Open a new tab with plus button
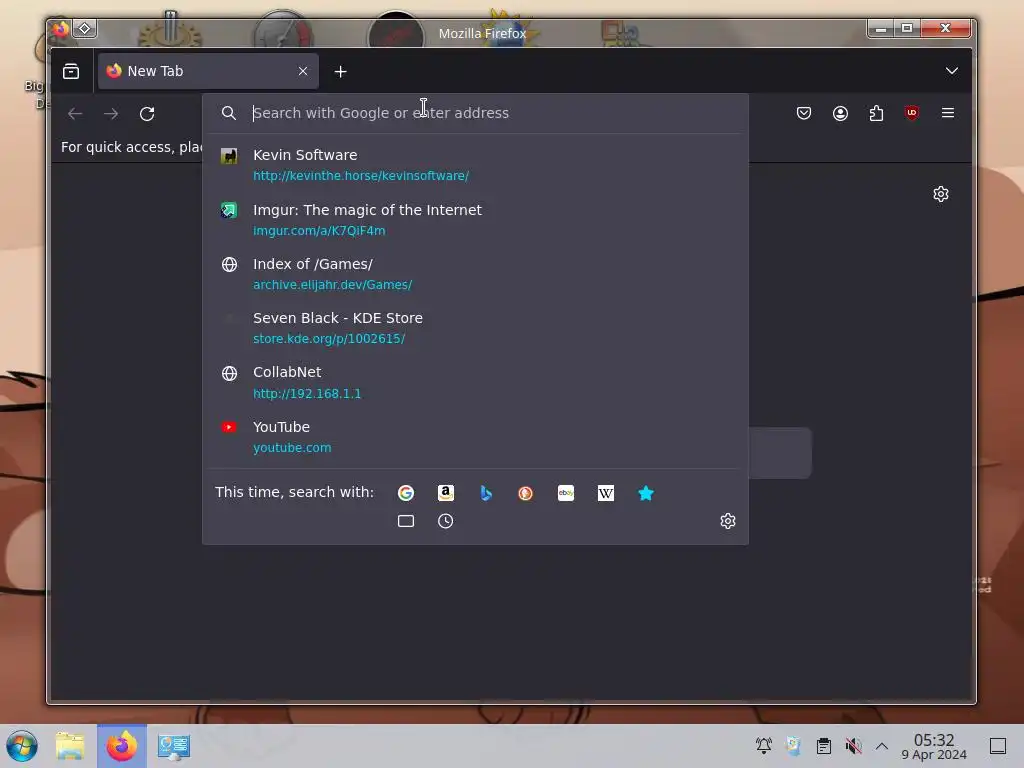 [x=340, y=72]
